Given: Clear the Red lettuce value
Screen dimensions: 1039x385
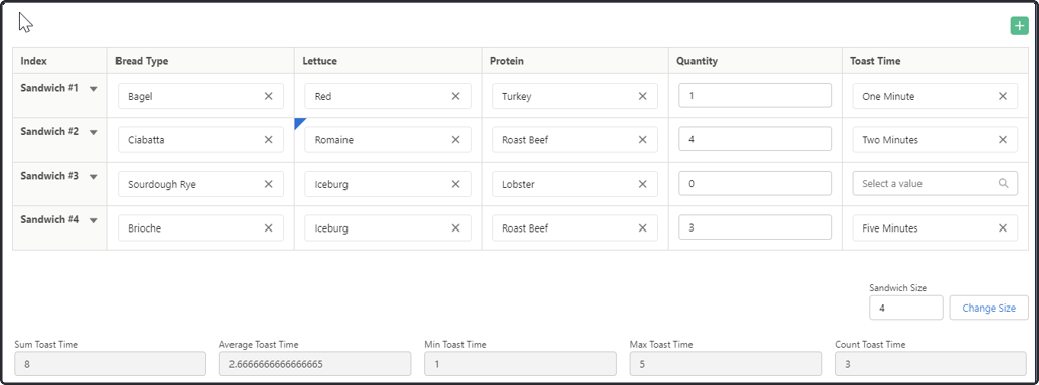Looking at the screenshot, I should point(456,96).
